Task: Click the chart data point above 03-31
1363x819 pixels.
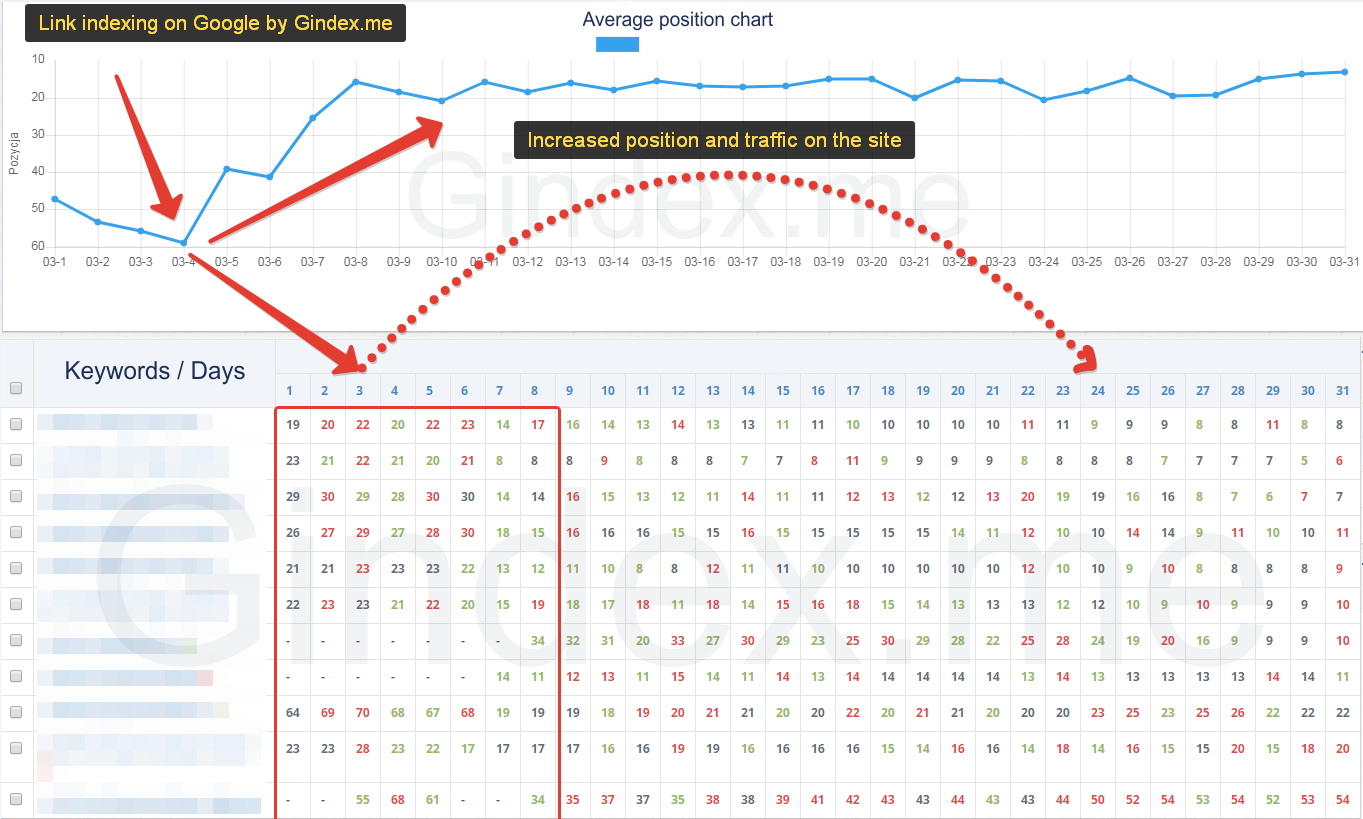Action: (1344, 72)
